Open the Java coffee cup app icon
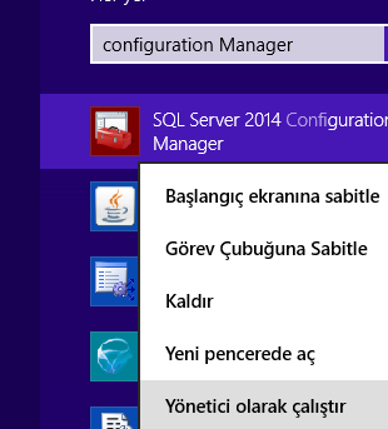 (114, 206)
